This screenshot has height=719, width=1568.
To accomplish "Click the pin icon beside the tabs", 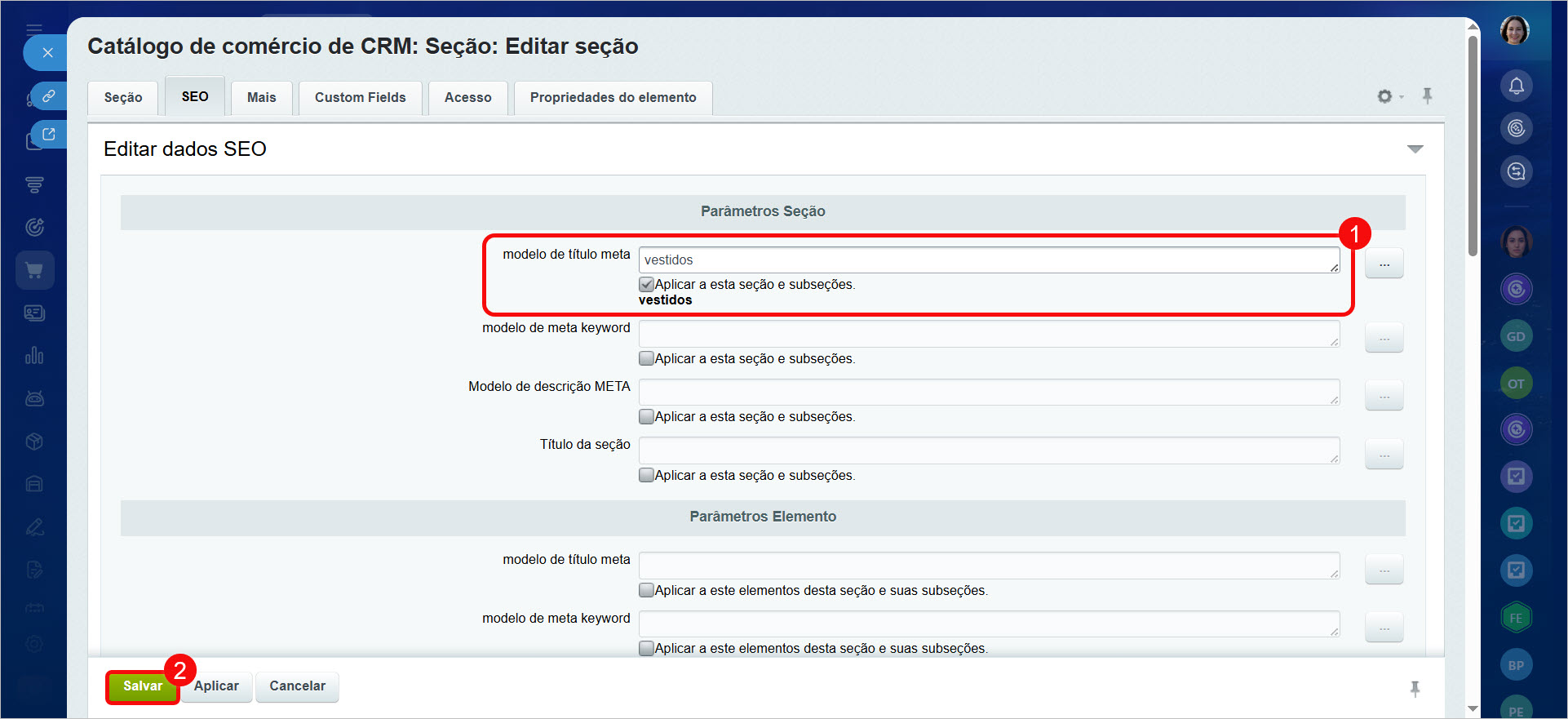I will [1427, 95].
